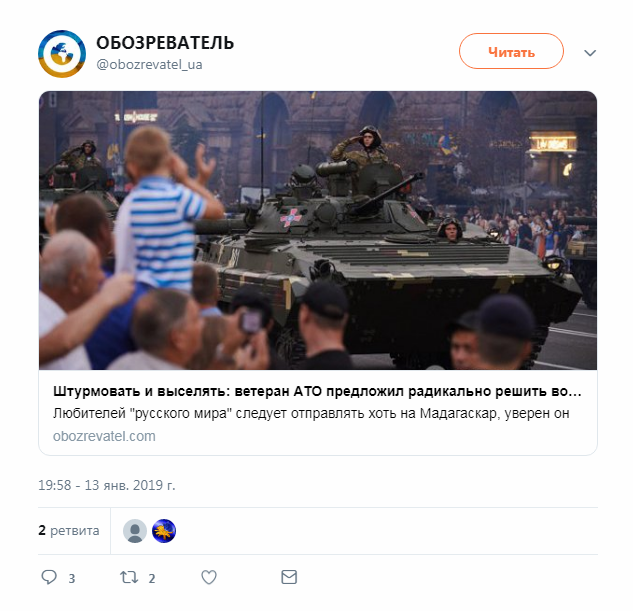The height and width of the screenshot is (611, 633).
Task: Open the military parade card image
Action: 318,230
